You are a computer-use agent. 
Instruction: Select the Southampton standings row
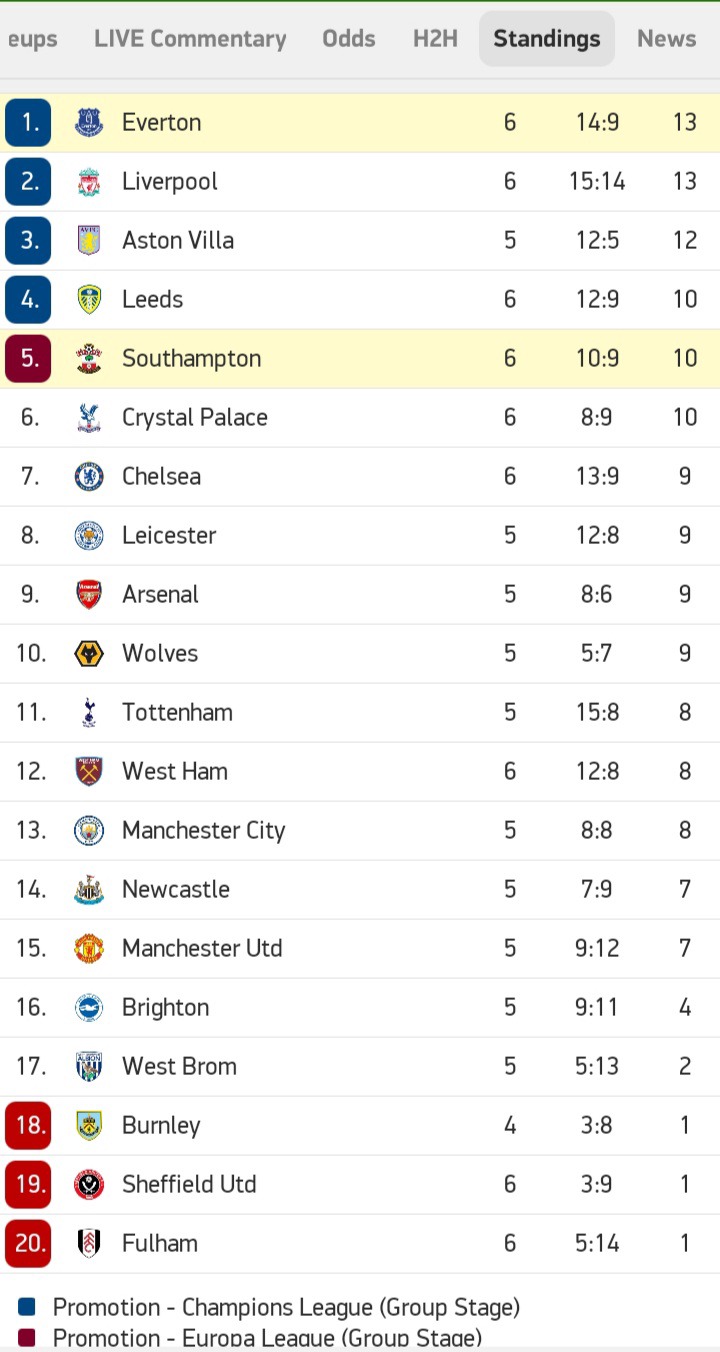pyautogui.click(x=360, y=359)
